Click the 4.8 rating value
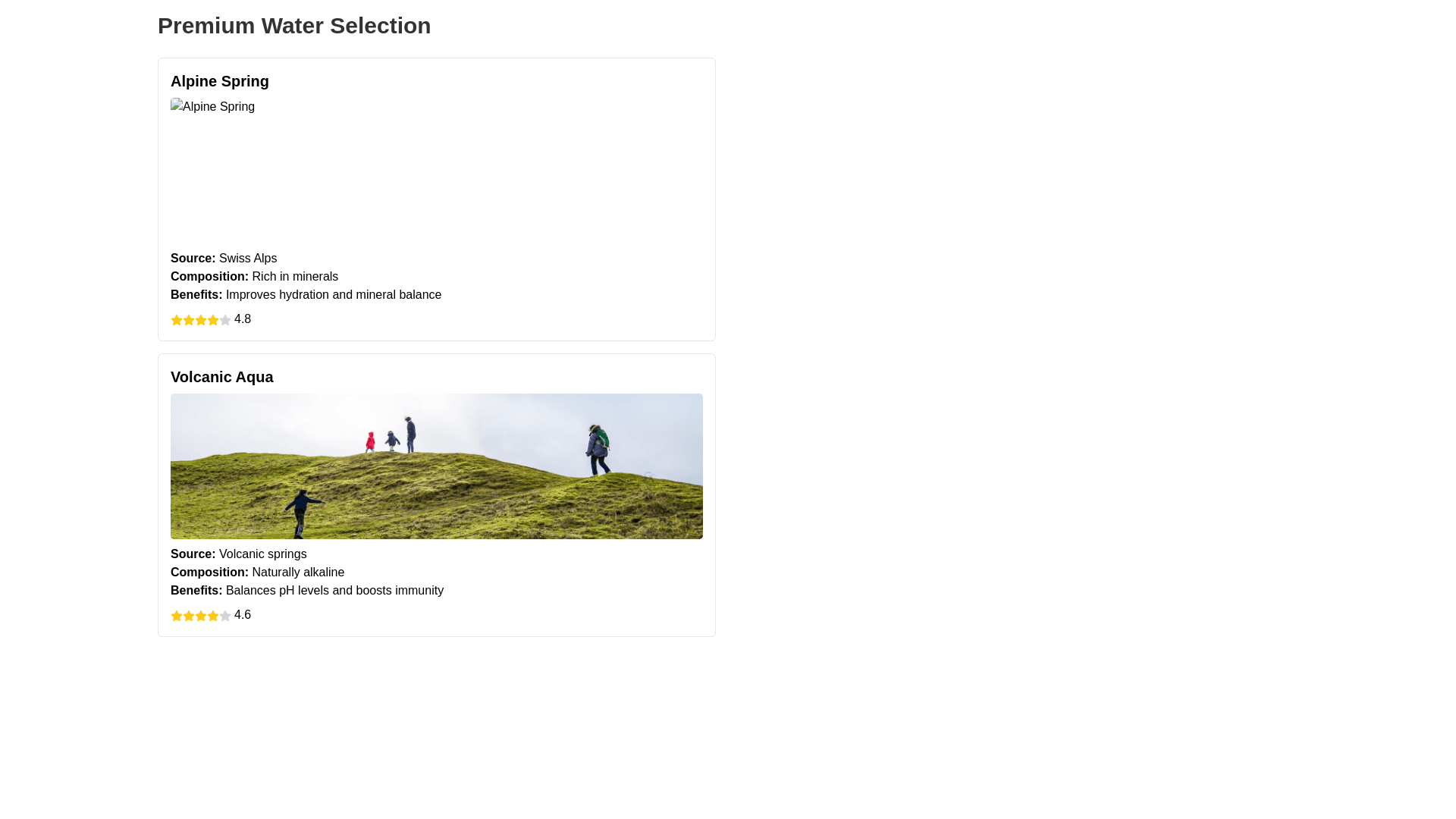This screenshot has height=819, width=1456. tap(243, 319)
